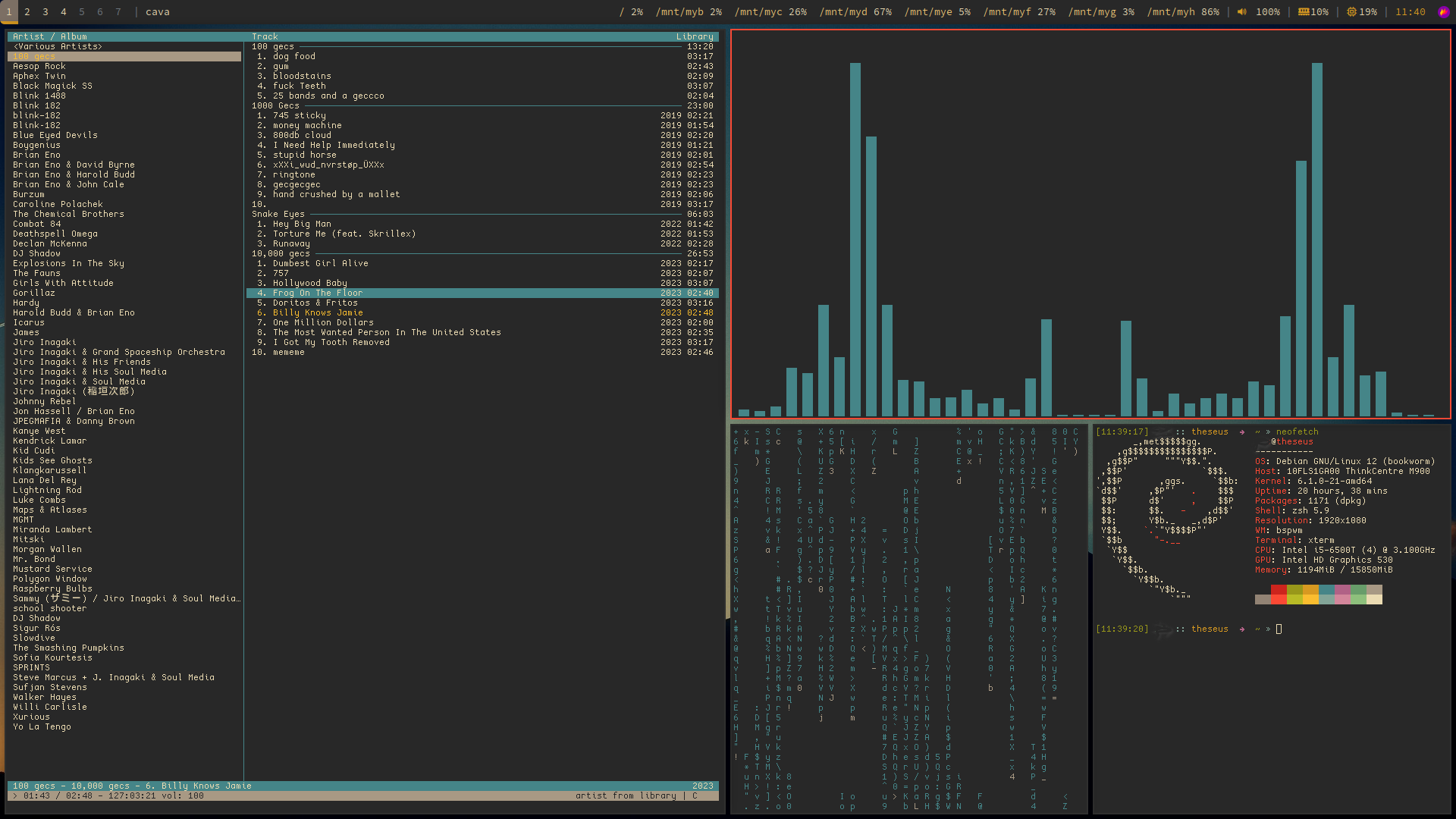Click the red arrow in latest theseus prompt
The image size is (1456, 819).
(1241, 629)
